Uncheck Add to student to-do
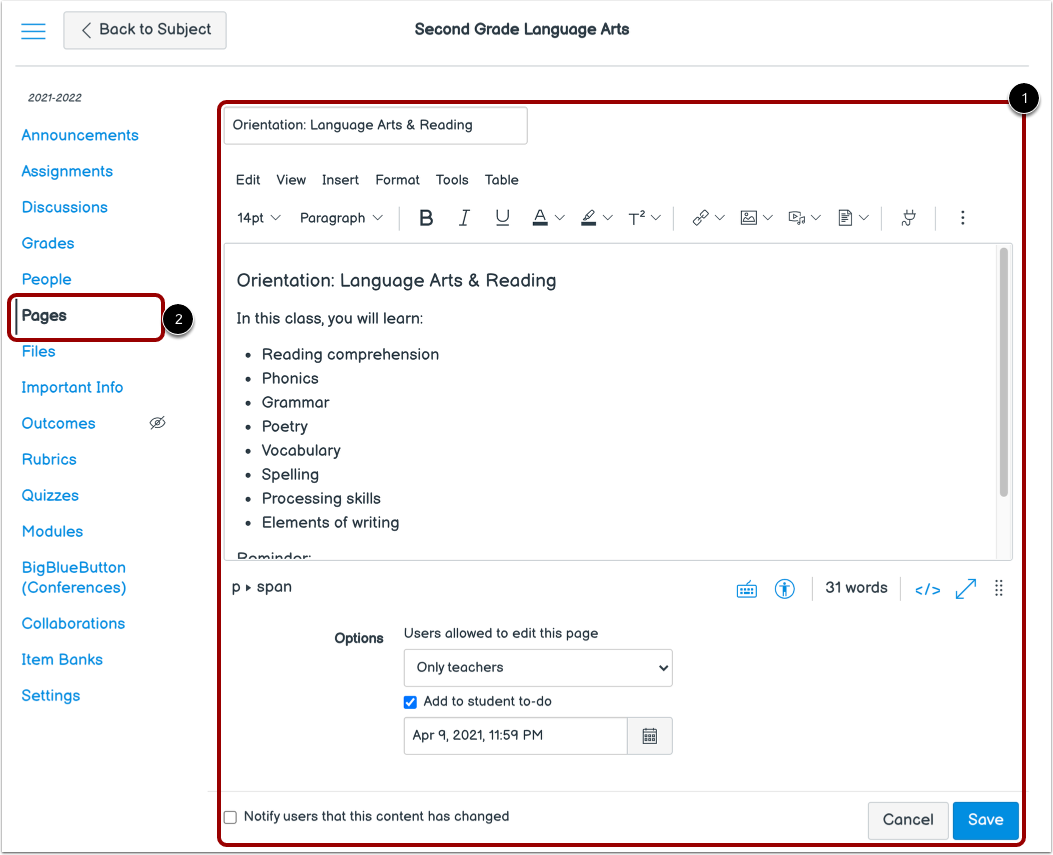This screenshot has height=855, width=1053. 409,701
